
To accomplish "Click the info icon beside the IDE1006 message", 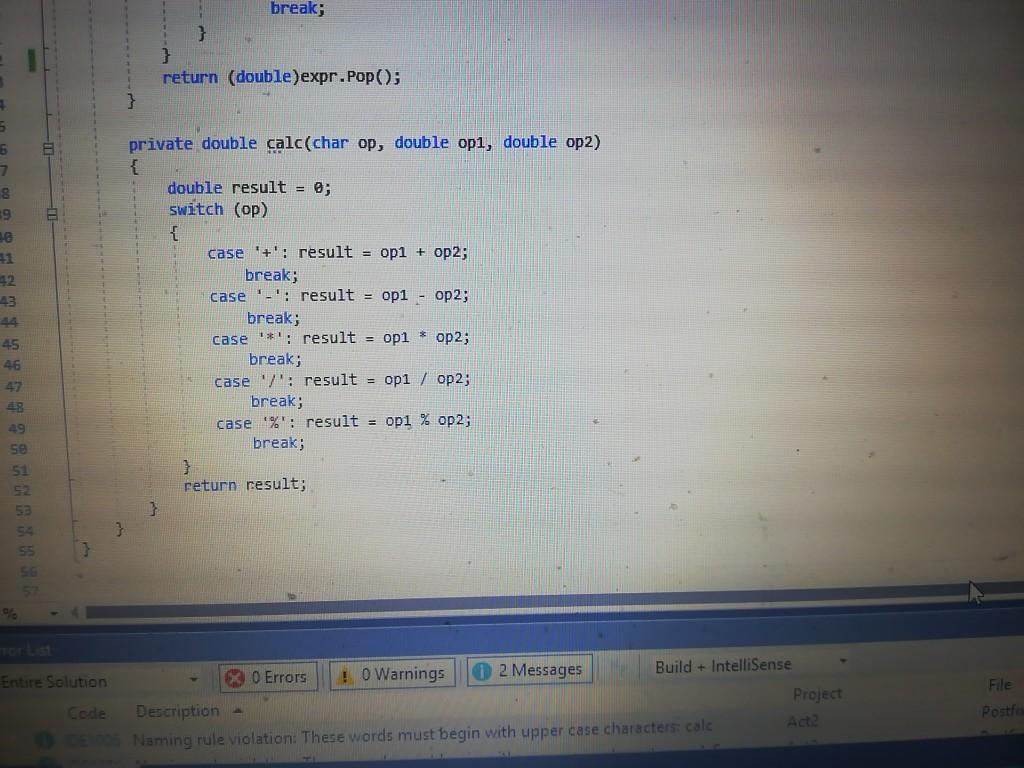I will tap(44, 738).
